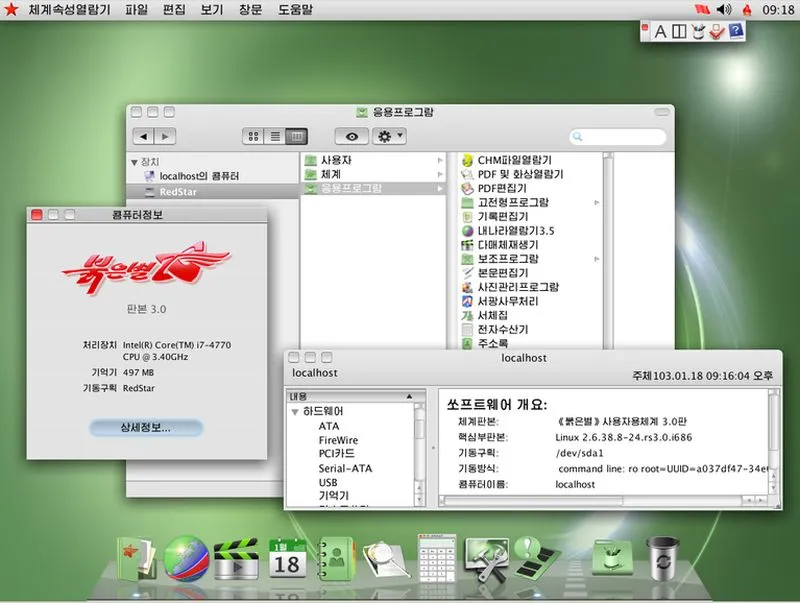Click inside the search field
800x603 pixels.
tap(620, 134)
